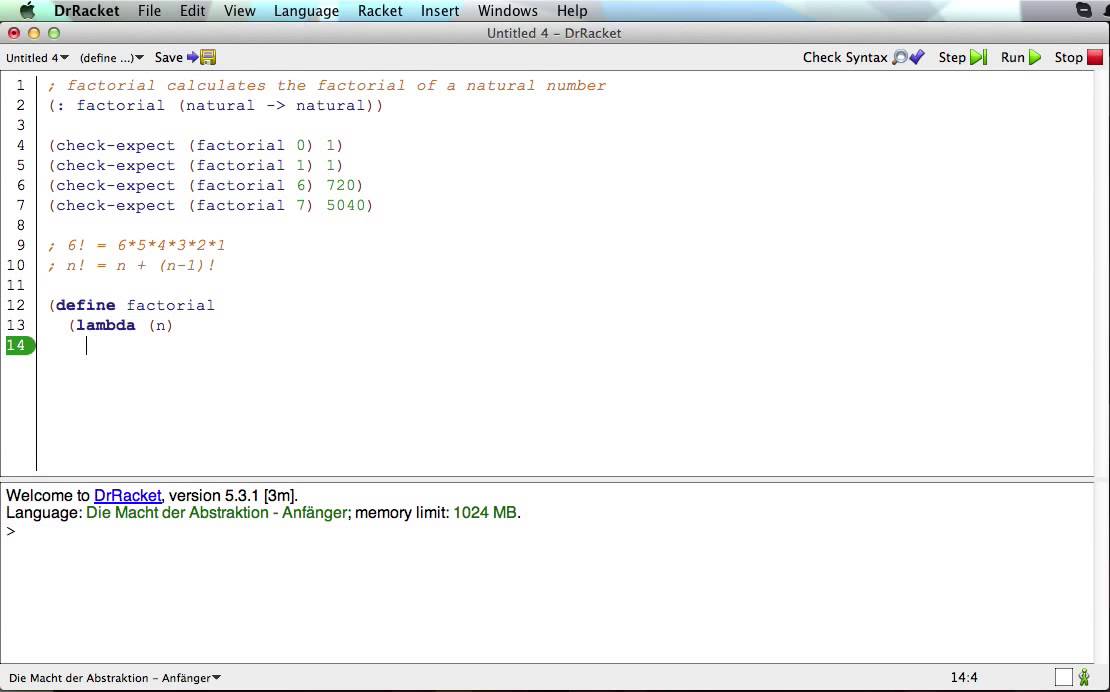Open the Windows menu
The width and height of the screenshot is (1110, 692).
(508, 11)
